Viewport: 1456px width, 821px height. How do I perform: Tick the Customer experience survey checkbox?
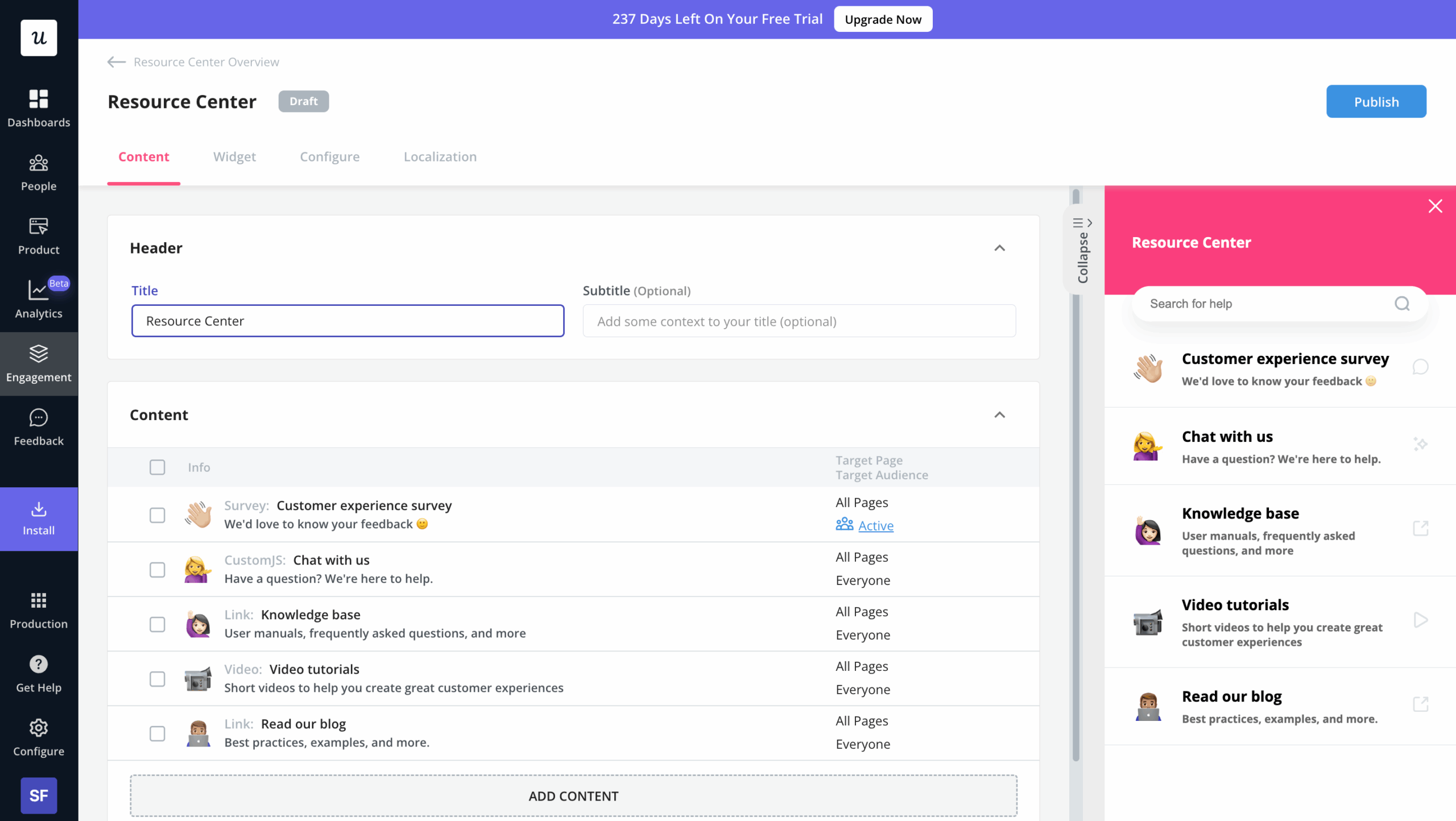click(157, 515)
